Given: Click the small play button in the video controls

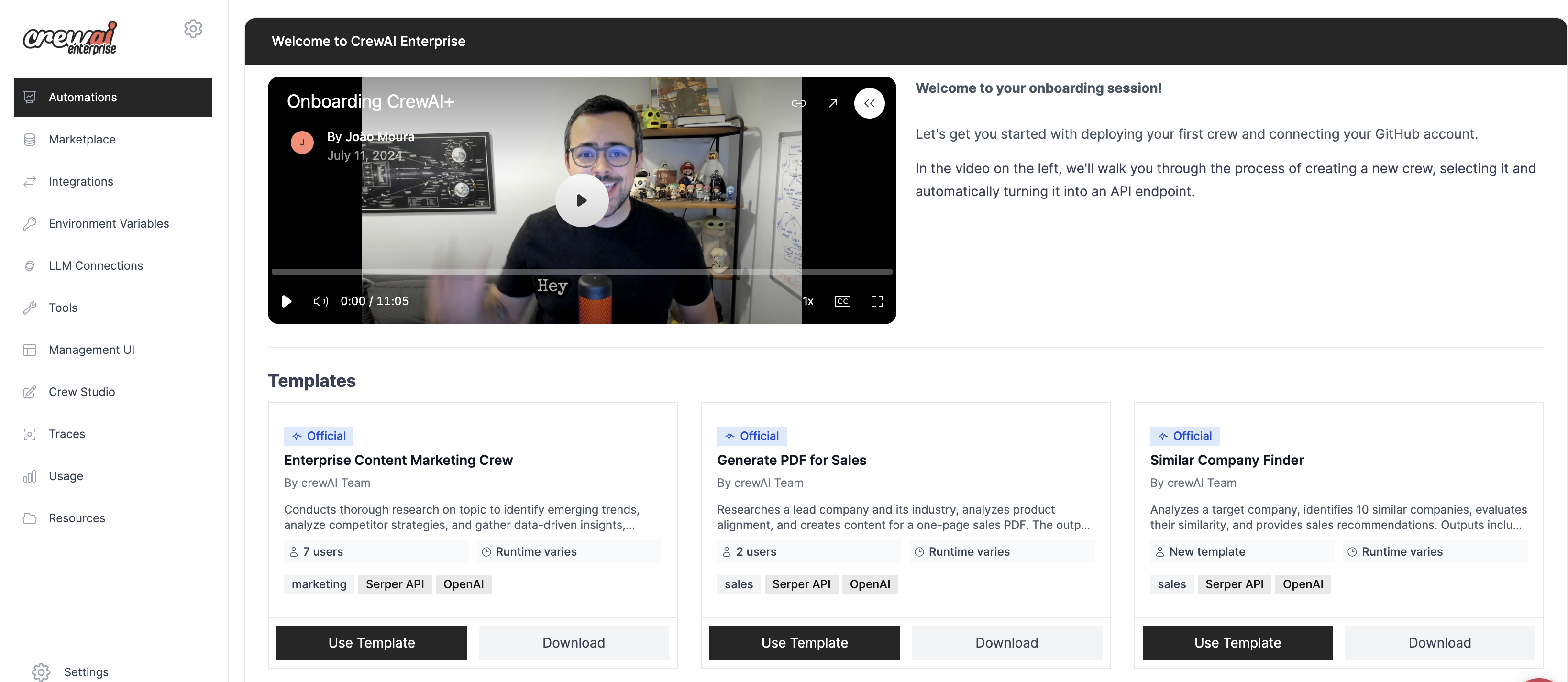Looking at the screenshot, I should 286,301.
